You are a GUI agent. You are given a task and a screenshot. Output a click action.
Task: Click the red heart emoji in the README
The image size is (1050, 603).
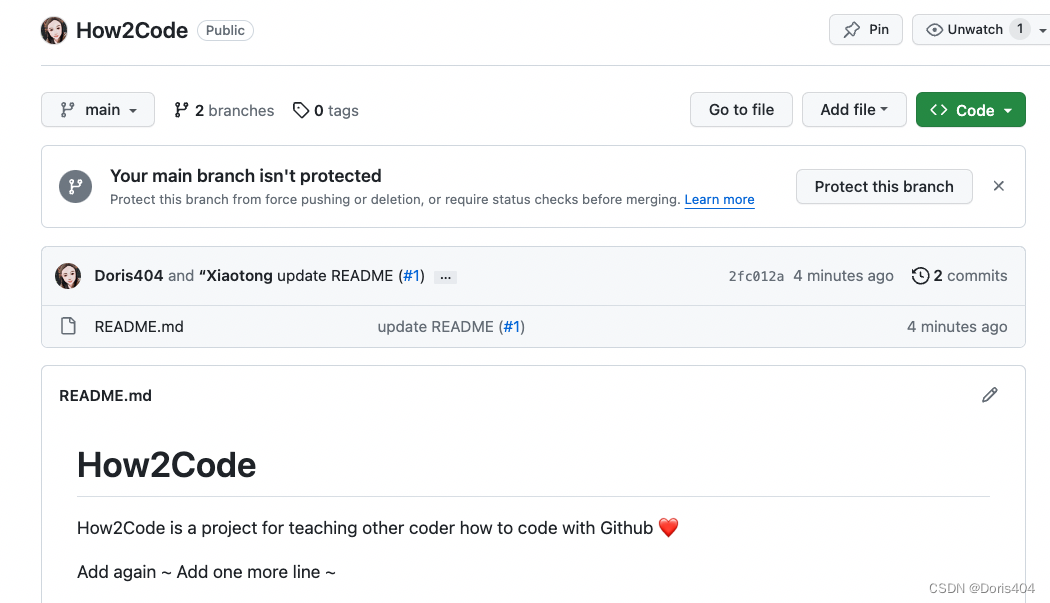click(668, 527)
